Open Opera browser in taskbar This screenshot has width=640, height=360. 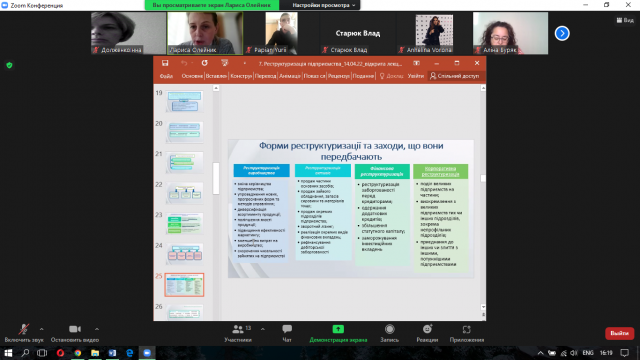click(x=60, y=353)
